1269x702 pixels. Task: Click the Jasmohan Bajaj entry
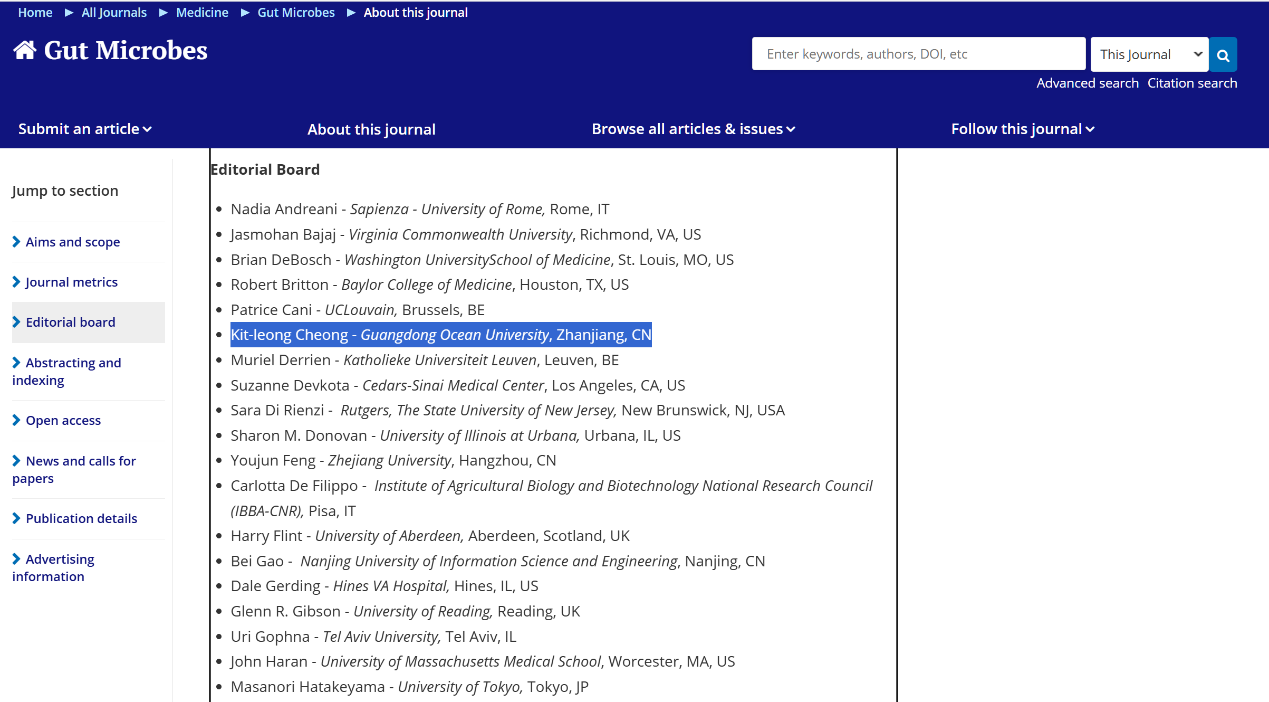[466, 234]
